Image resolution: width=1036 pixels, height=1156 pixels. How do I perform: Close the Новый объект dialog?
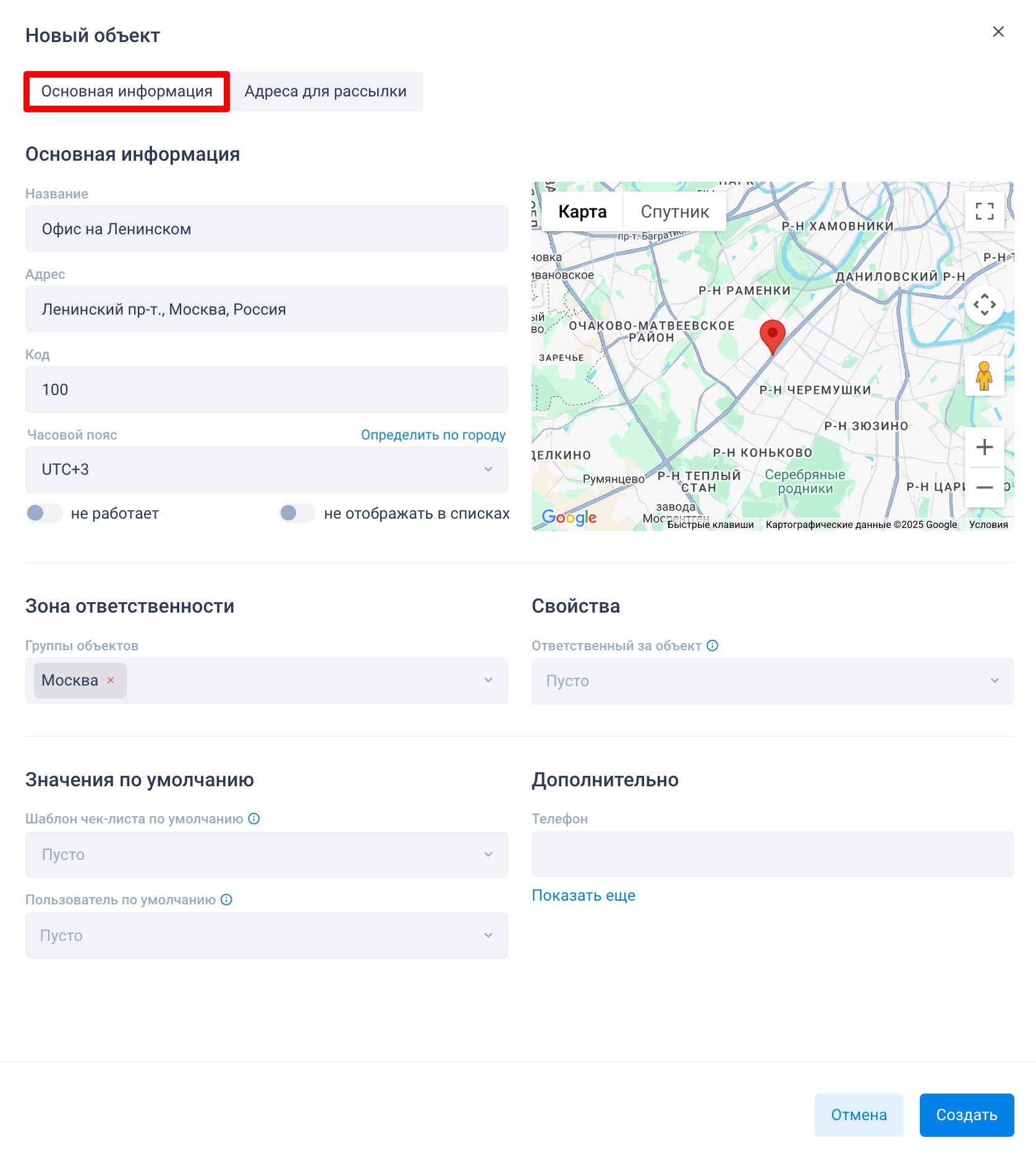coord(998,32)
